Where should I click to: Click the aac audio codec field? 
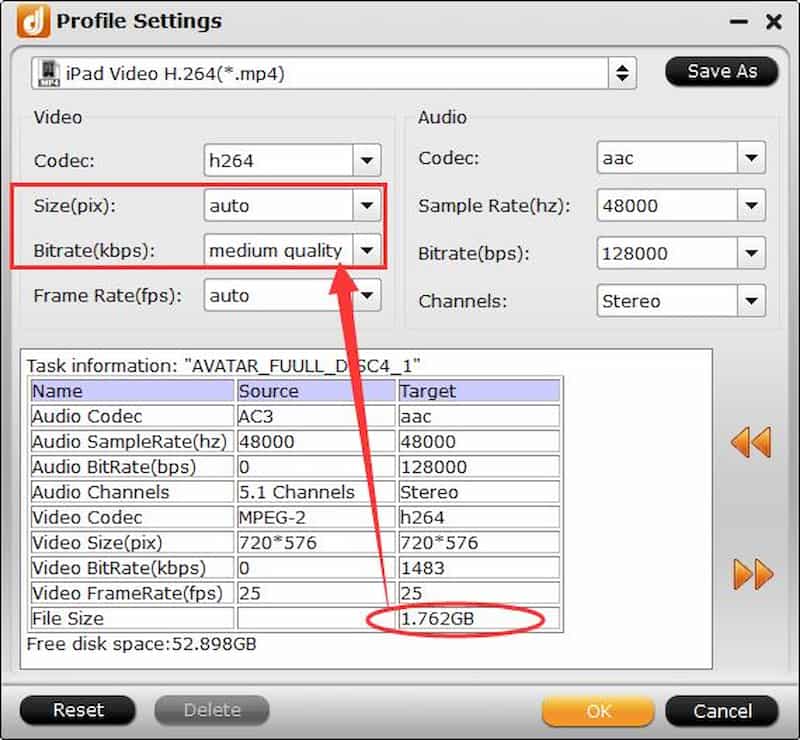(x=667, y=158)
